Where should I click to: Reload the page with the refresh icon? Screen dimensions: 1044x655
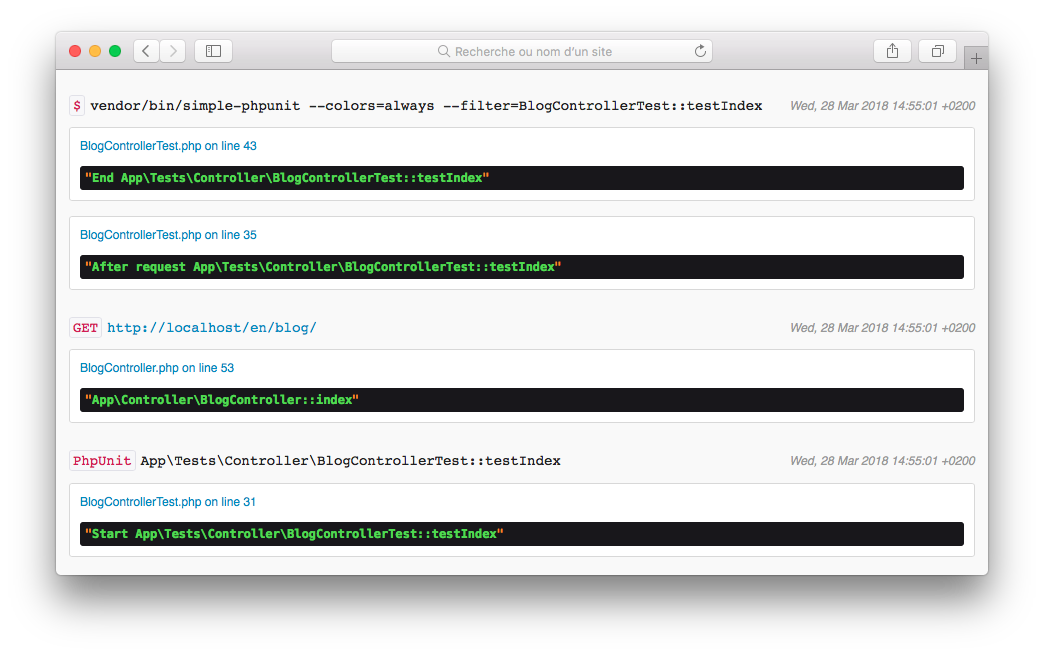pyautogui.click(x=700, y=51)
